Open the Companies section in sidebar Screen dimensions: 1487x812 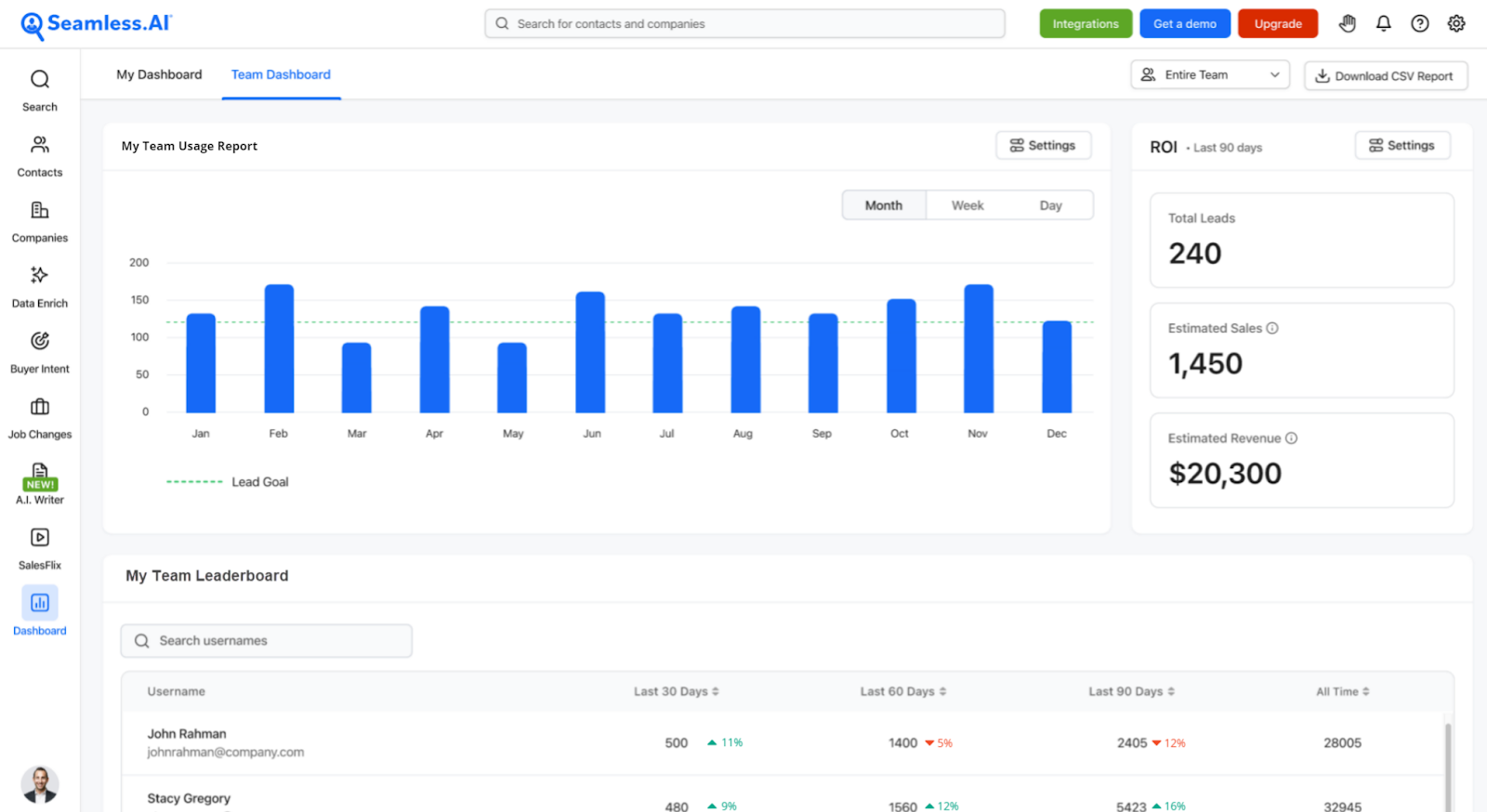click(x=39, y=221)
